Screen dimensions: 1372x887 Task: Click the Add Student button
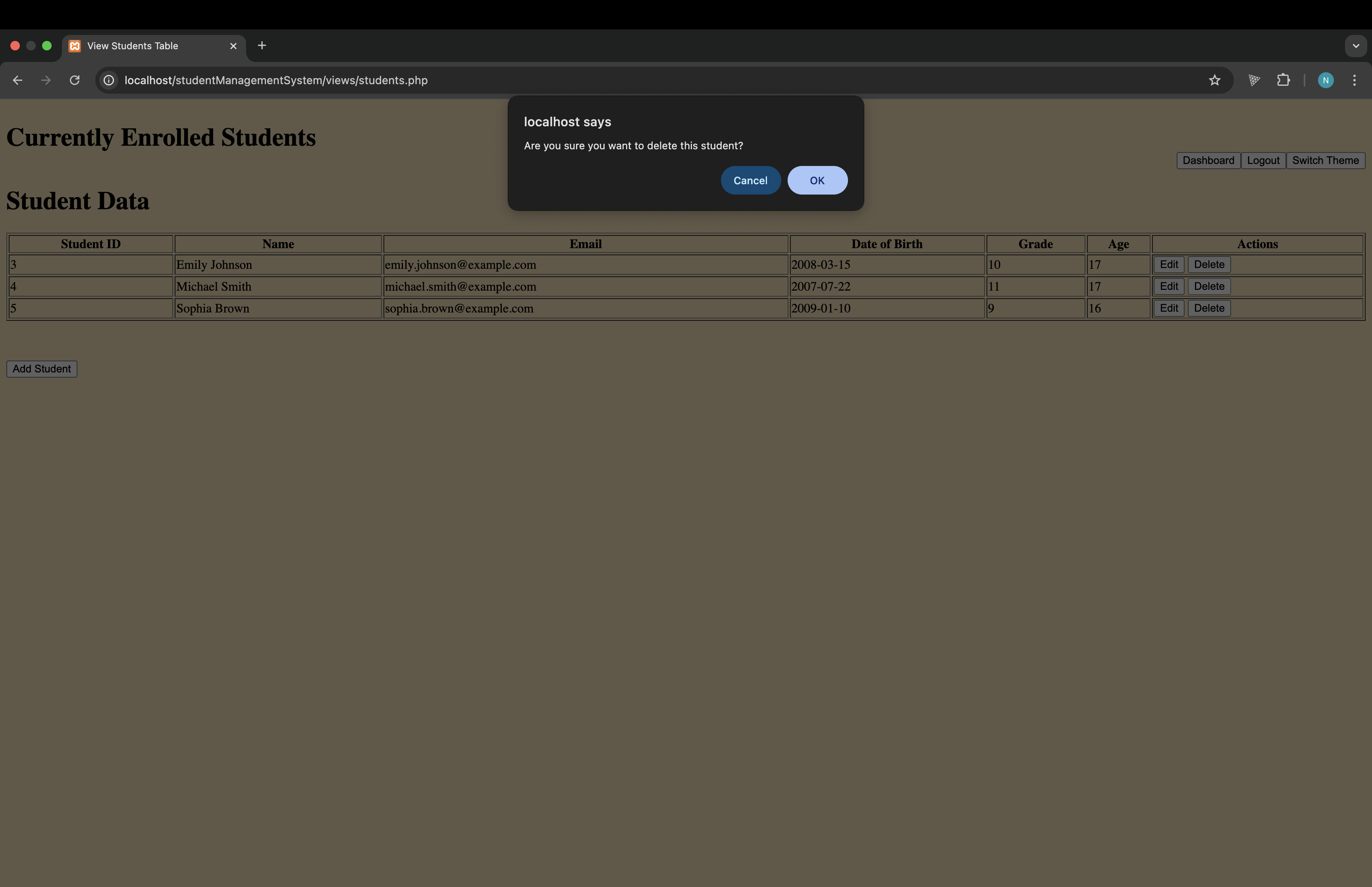coord(41,369)
